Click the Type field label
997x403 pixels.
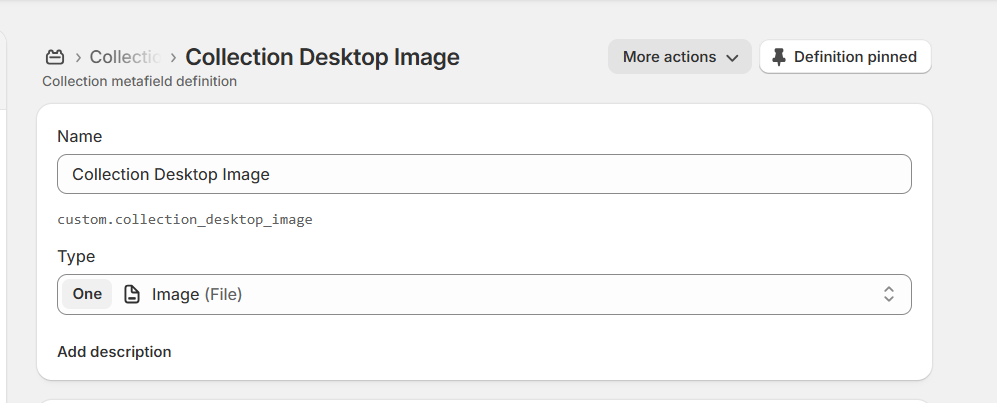tap(76, 256)
